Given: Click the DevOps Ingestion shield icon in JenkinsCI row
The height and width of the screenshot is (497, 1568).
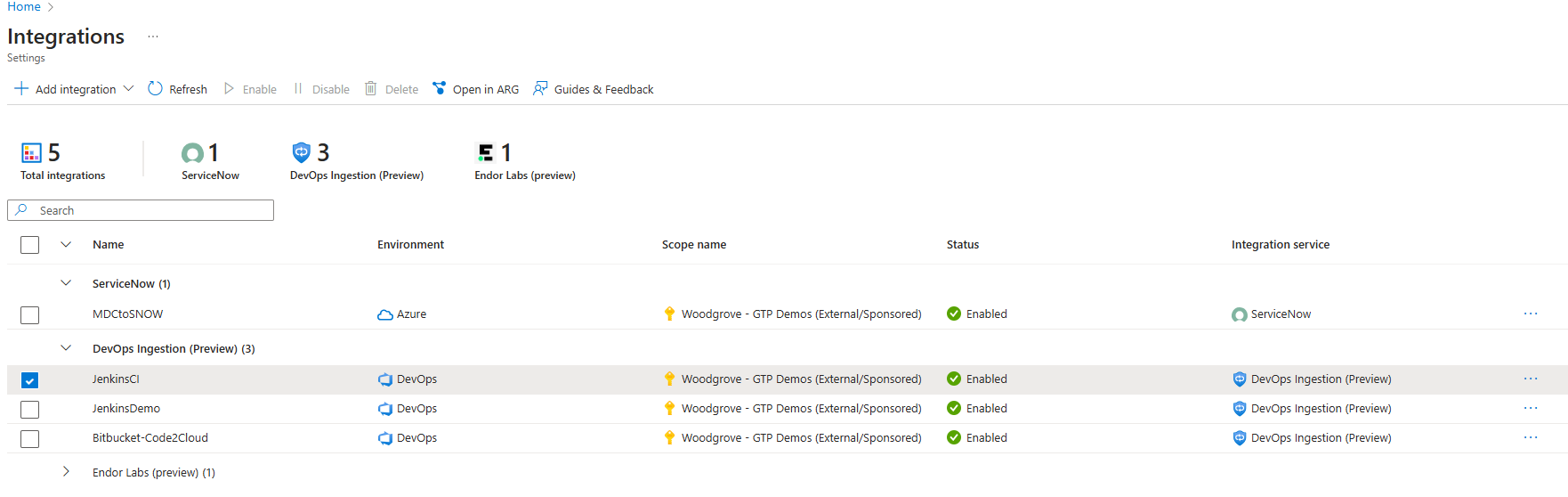Looking at the screenshot, I should click(1240, 379).
